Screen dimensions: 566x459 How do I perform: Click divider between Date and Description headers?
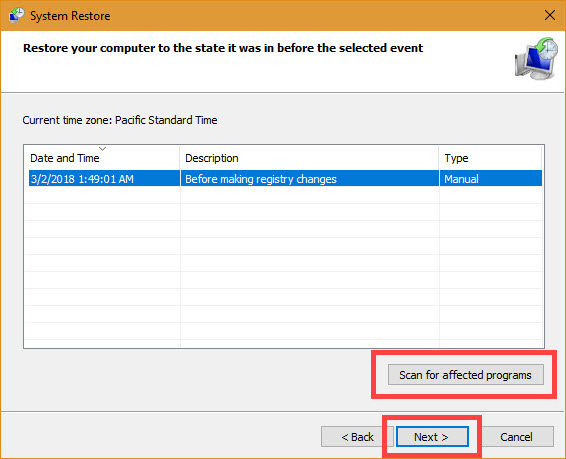(x=180, y=158)
